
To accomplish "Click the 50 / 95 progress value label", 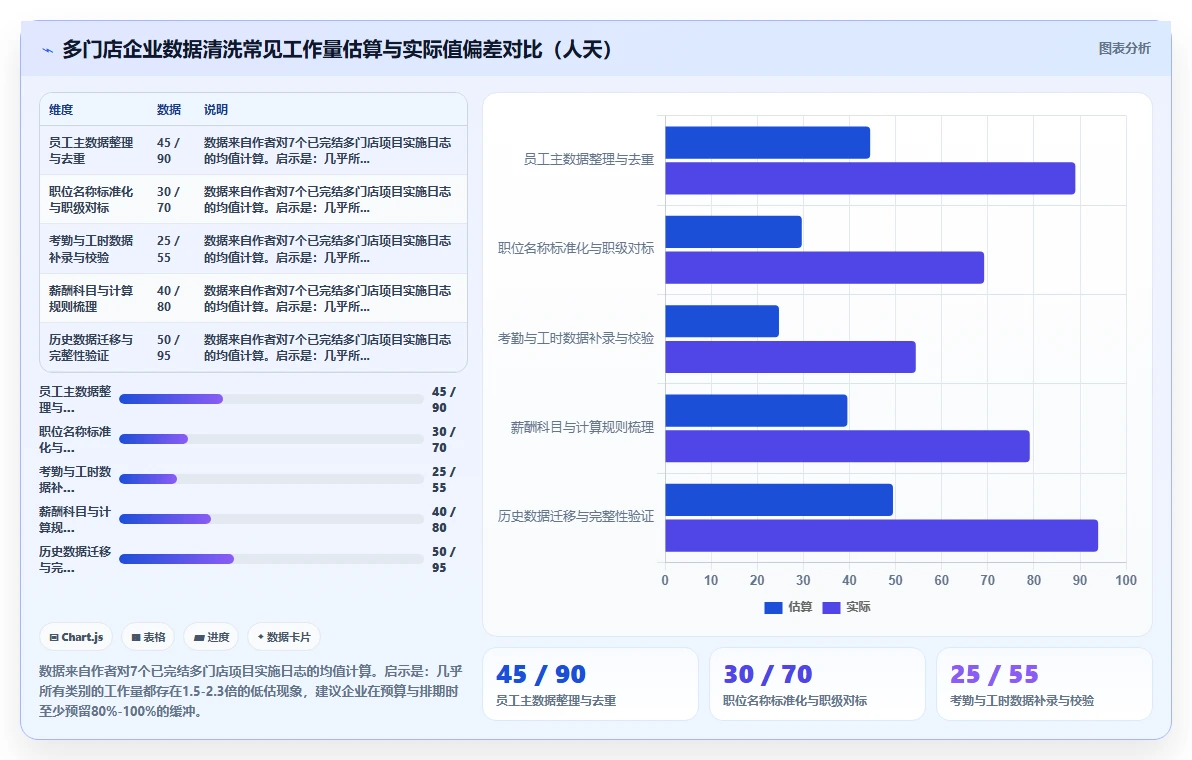I will [444, 559].
